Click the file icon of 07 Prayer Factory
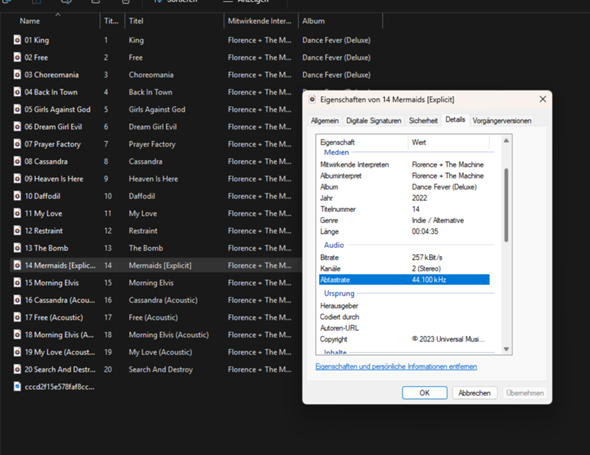The height and width of the screenshot is (455, 590). tap(17, 144)
